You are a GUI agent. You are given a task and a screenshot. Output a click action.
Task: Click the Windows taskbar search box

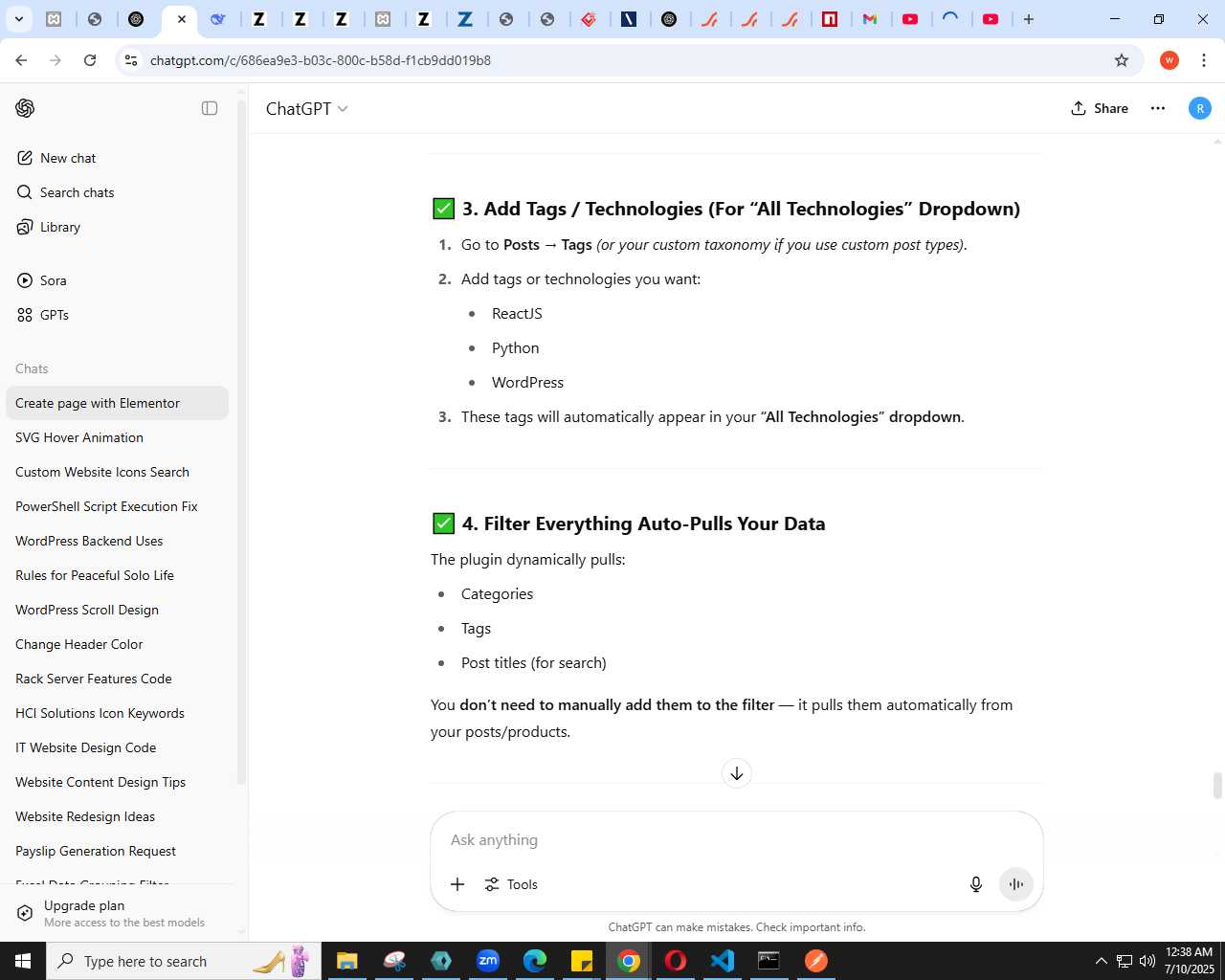tap(182, 961)
